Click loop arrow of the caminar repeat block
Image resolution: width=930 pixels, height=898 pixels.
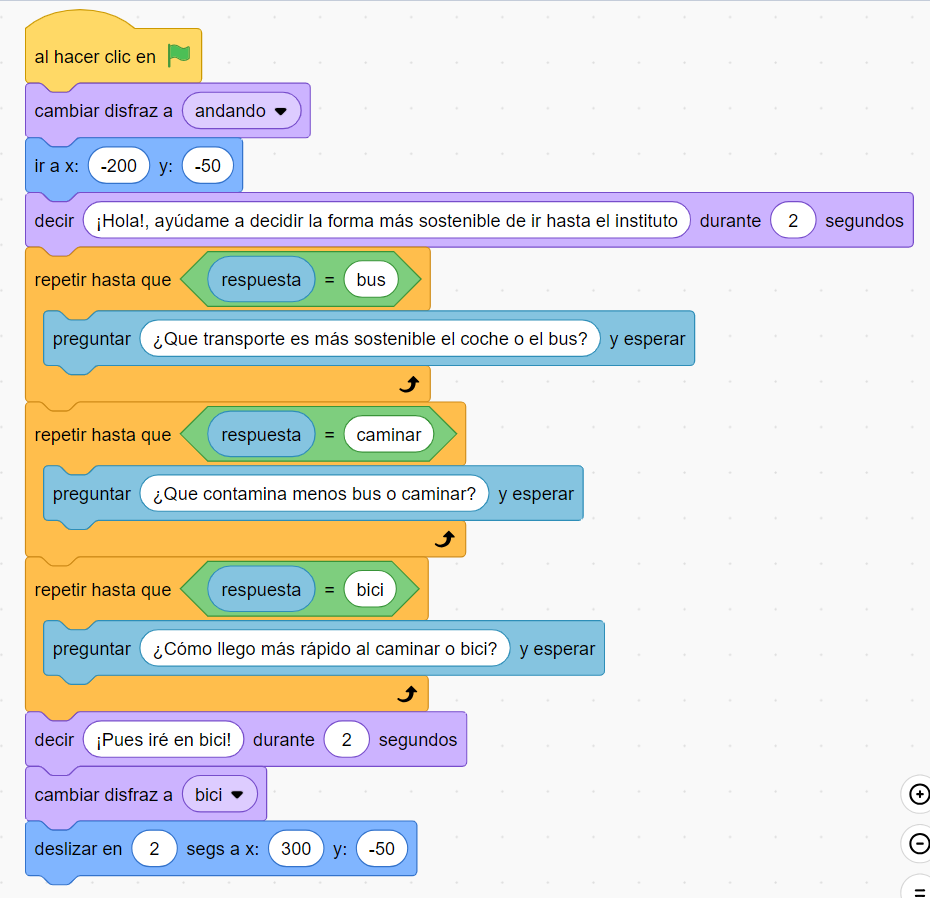coord(444,539)
